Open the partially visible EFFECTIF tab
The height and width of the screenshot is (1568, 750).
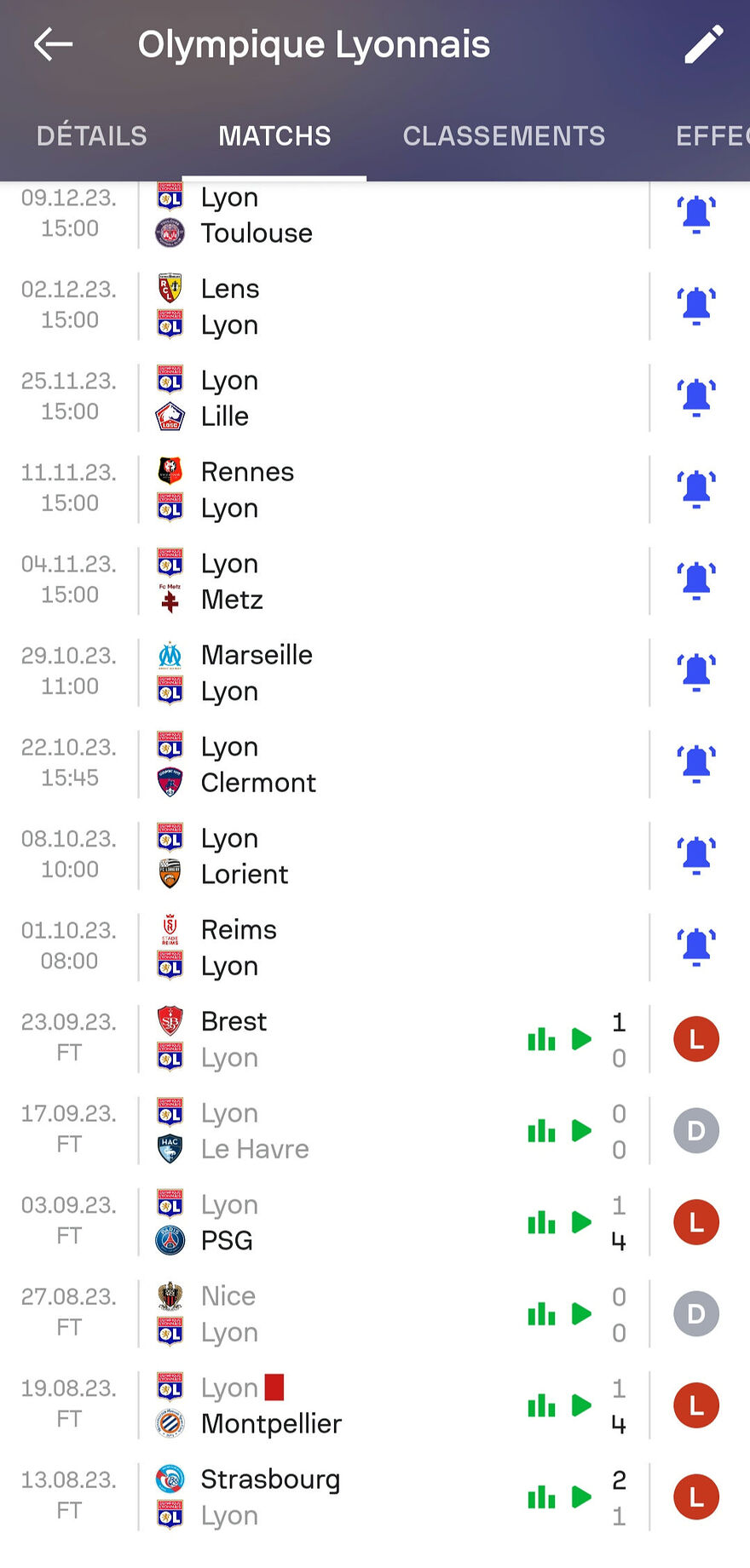712,136
